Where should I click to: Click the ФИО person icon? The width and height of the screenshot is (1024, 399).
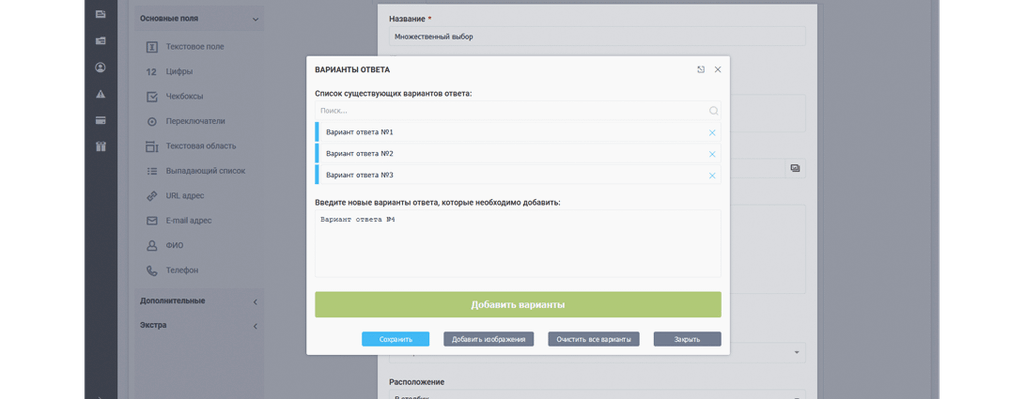[x=152, y=246]
